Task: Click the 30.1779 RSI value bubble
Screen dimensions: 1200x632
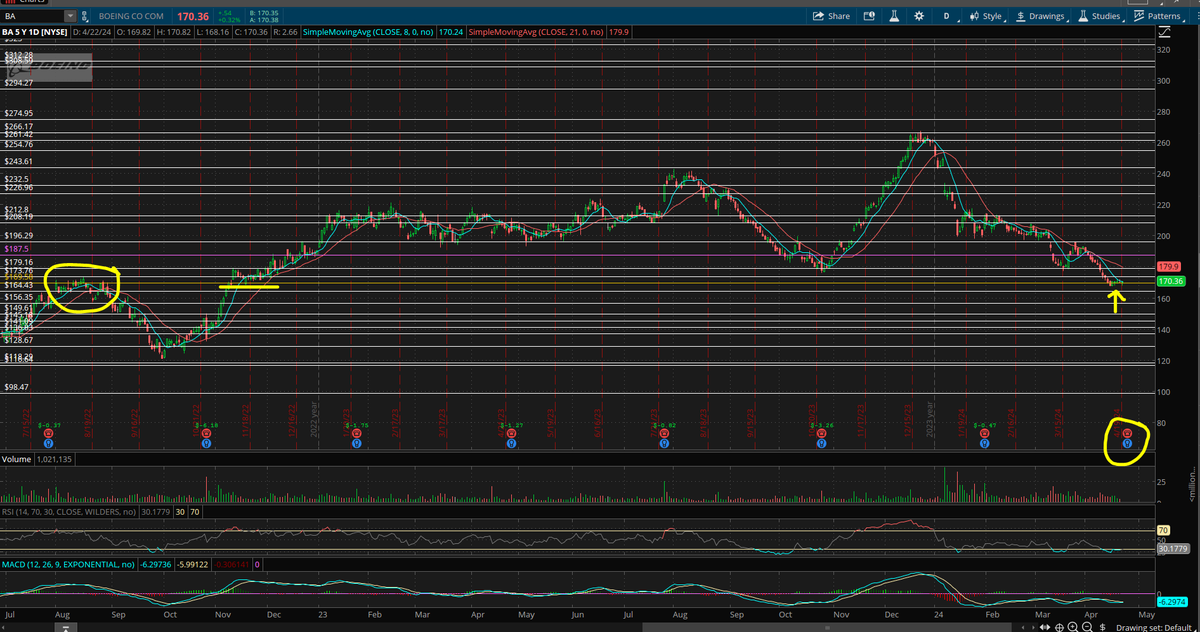Action: pos(1173,548)
